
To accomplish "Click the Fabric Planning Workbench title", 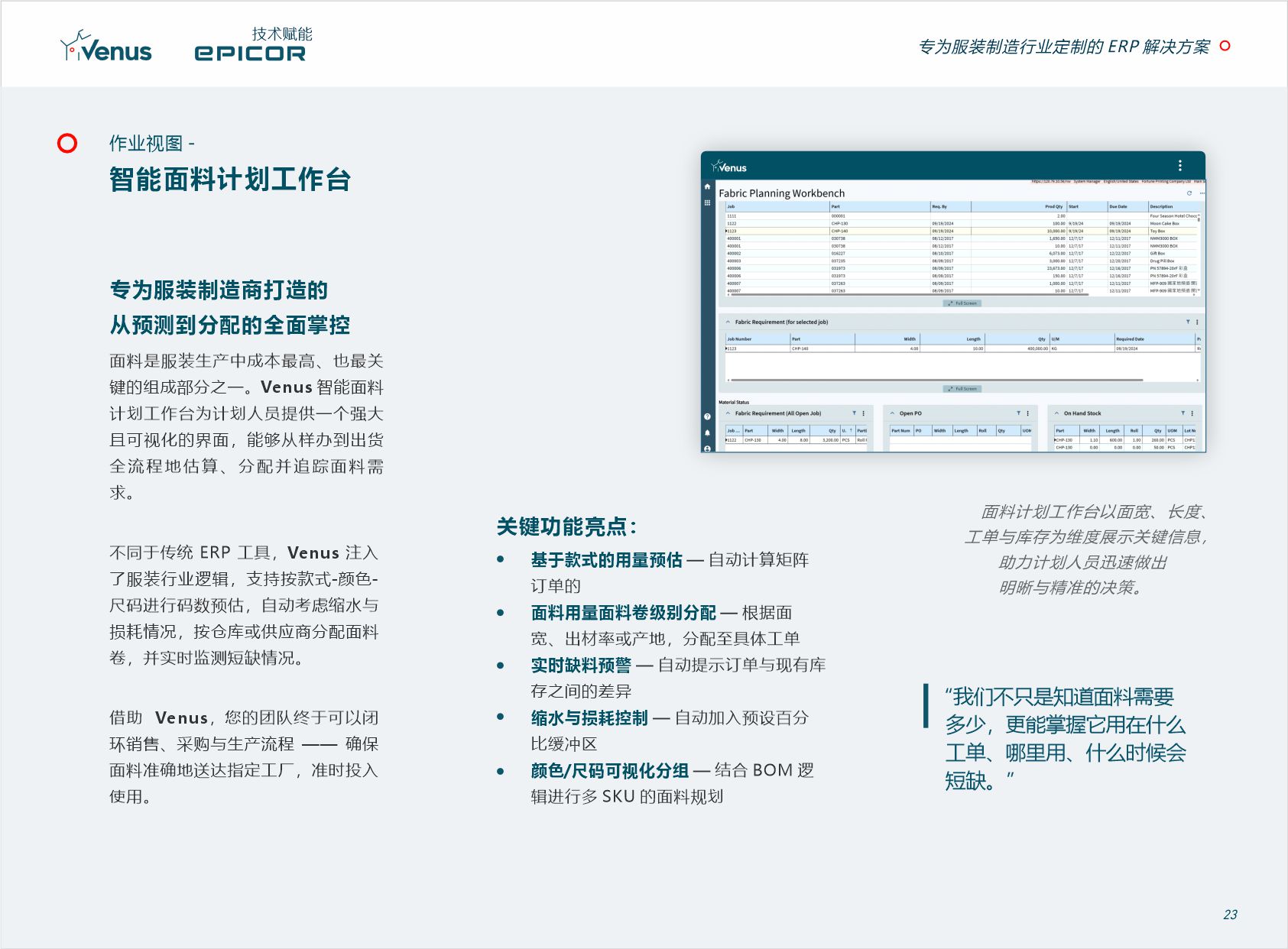I will pos(782,193).
